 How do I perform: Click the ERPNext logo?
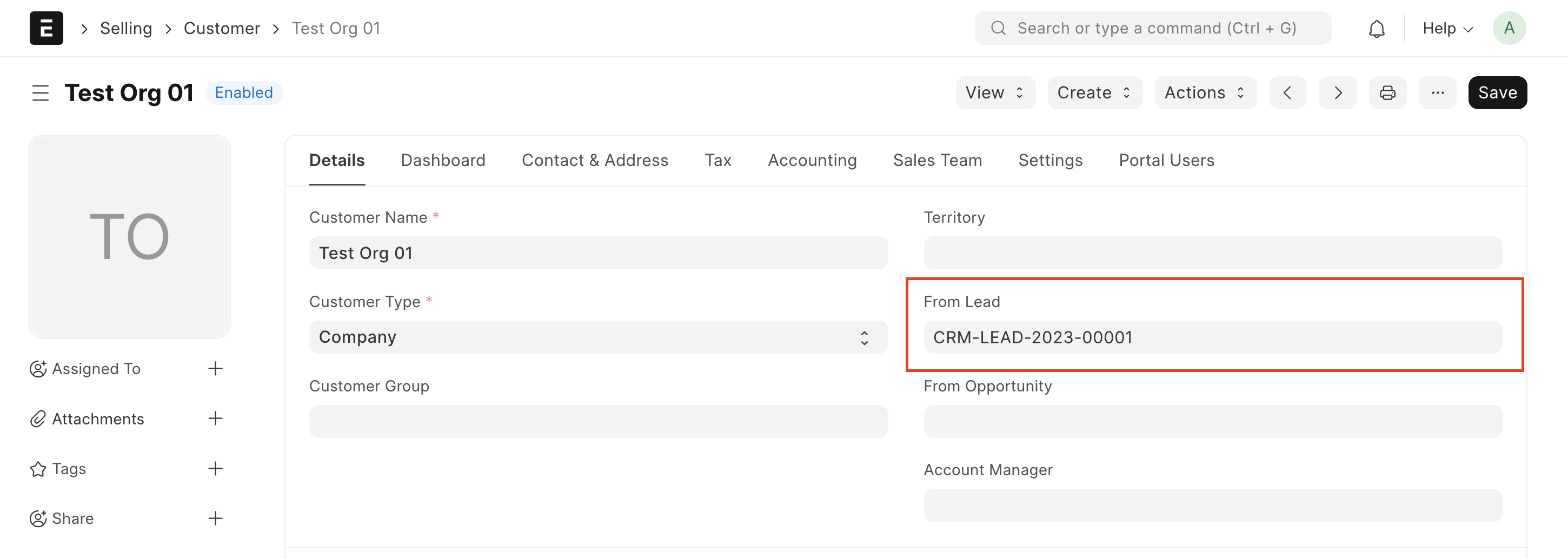46,28
